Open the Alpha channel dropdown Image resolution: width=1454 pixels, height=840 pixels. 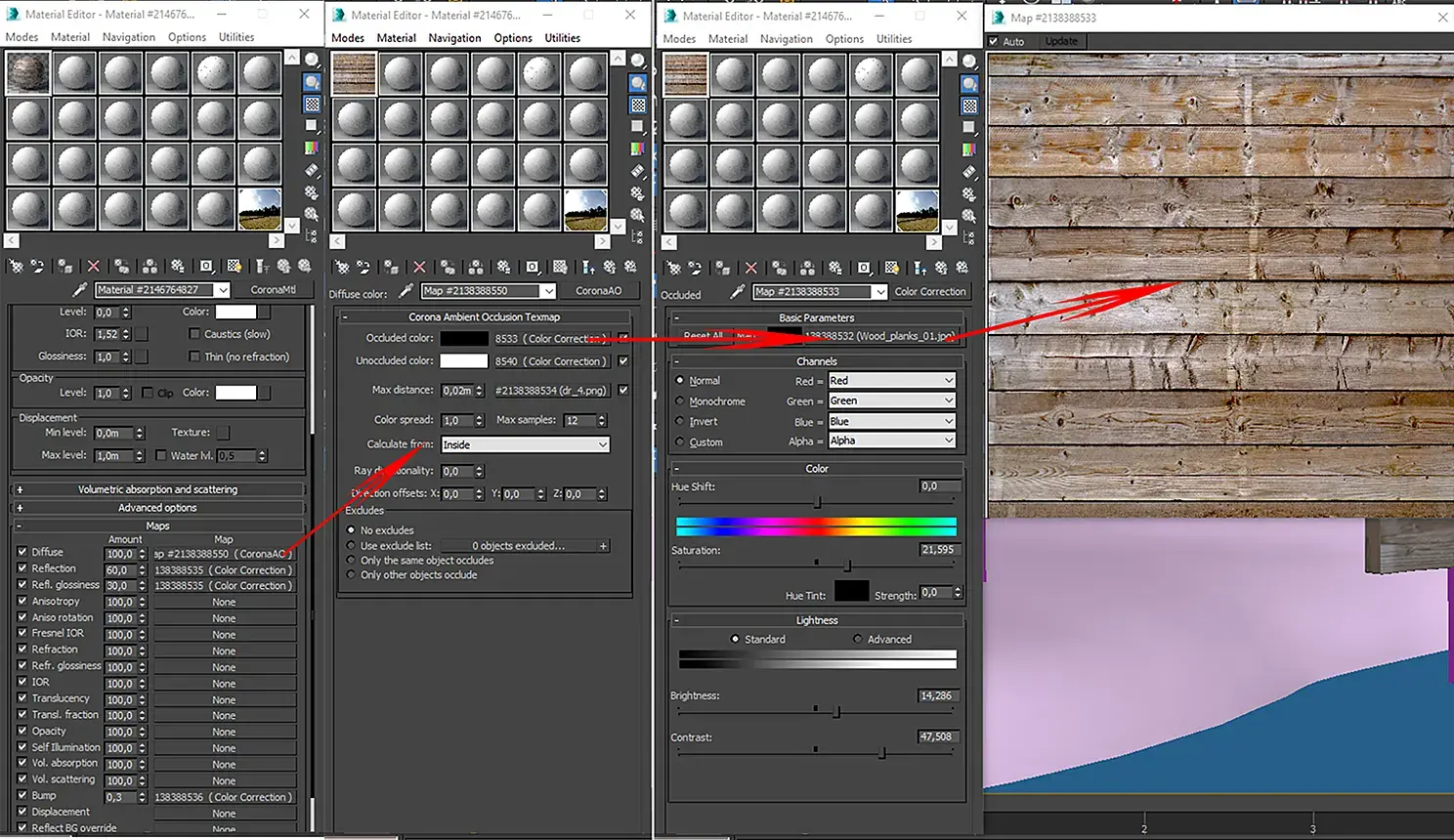coord(892,441)
